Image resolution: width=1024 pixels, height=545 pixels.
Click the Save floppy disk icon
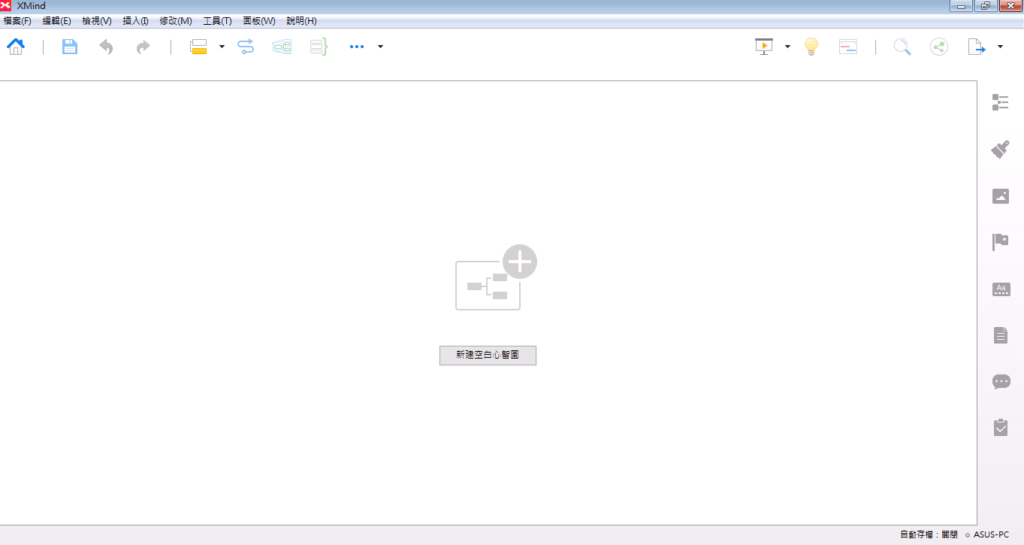69,46
